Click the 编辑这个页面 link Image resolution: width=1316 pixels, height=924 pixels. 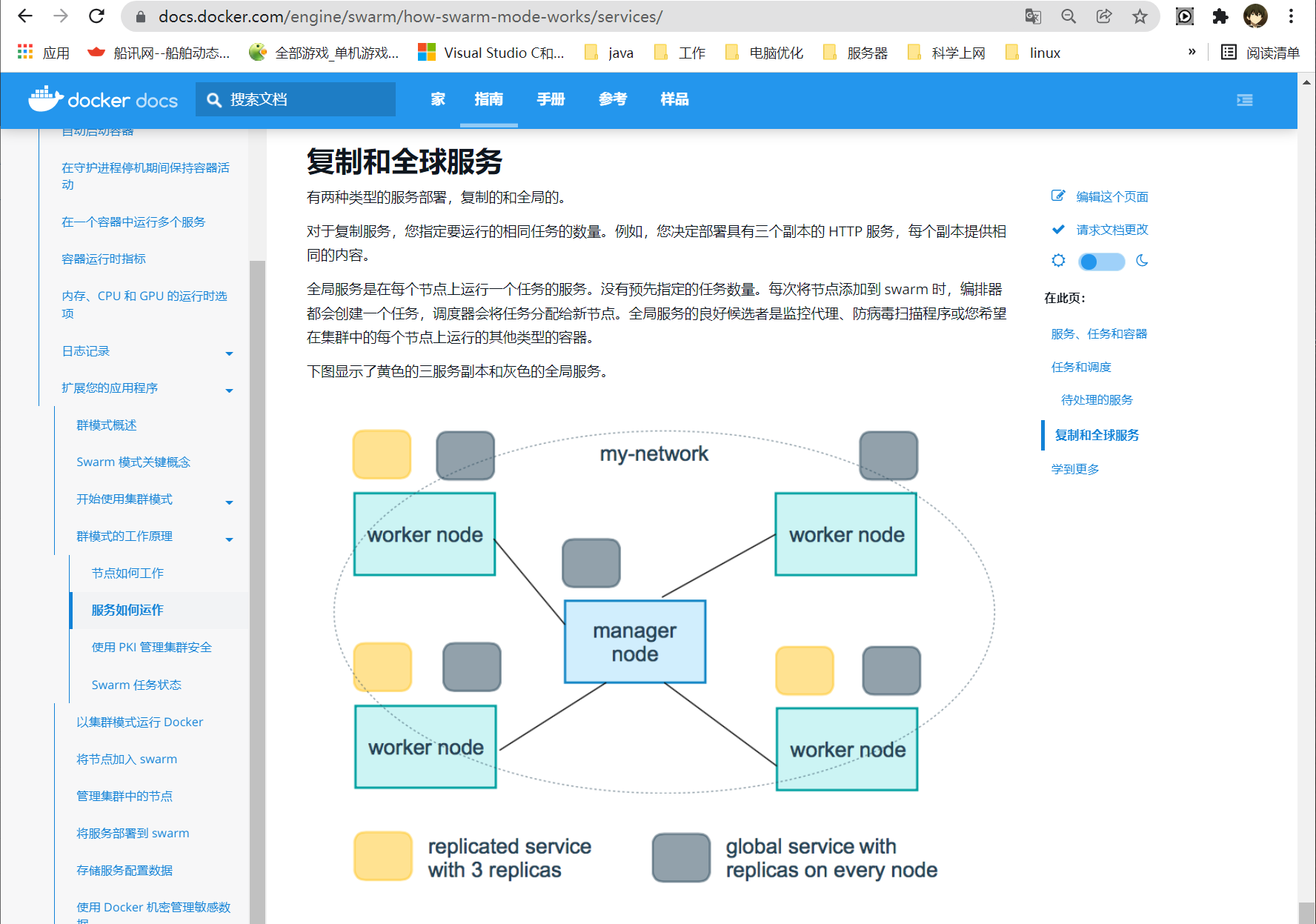click(x=1111, y=196)
